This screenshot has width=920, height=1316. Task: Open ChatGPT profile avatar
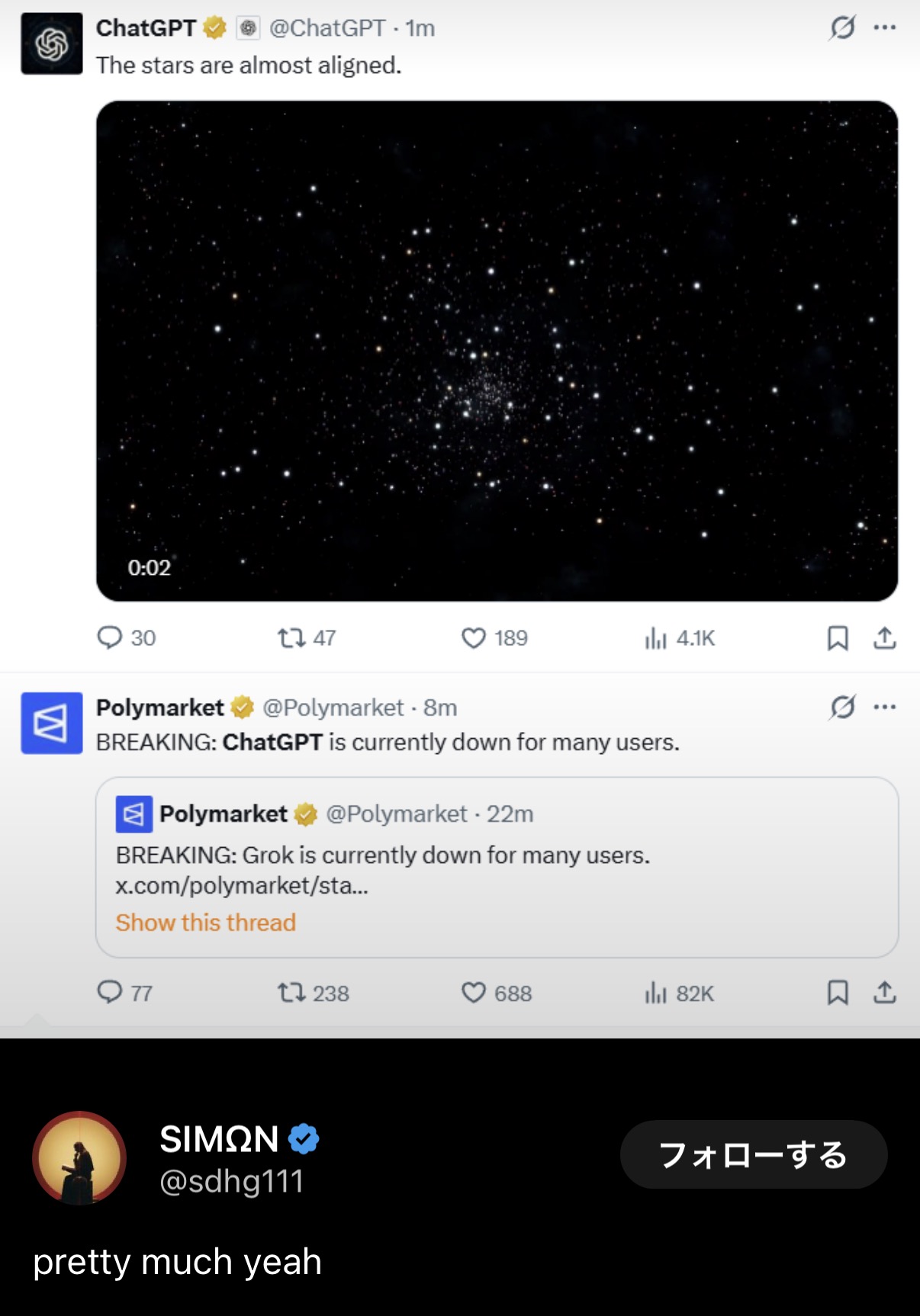click(51, 43)
